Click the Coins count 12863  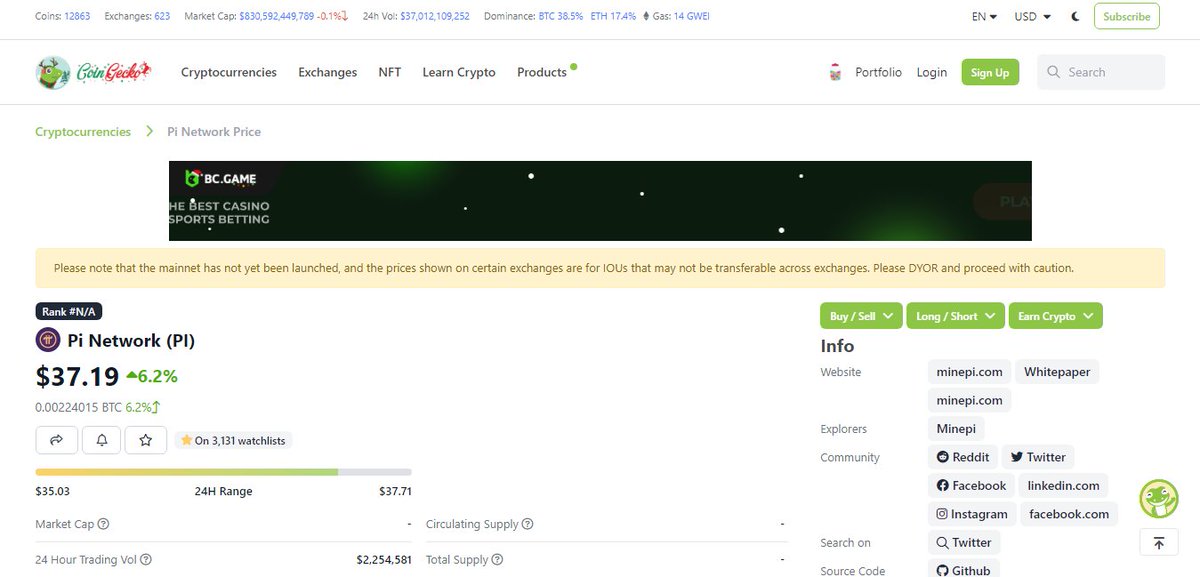point(77,17)
